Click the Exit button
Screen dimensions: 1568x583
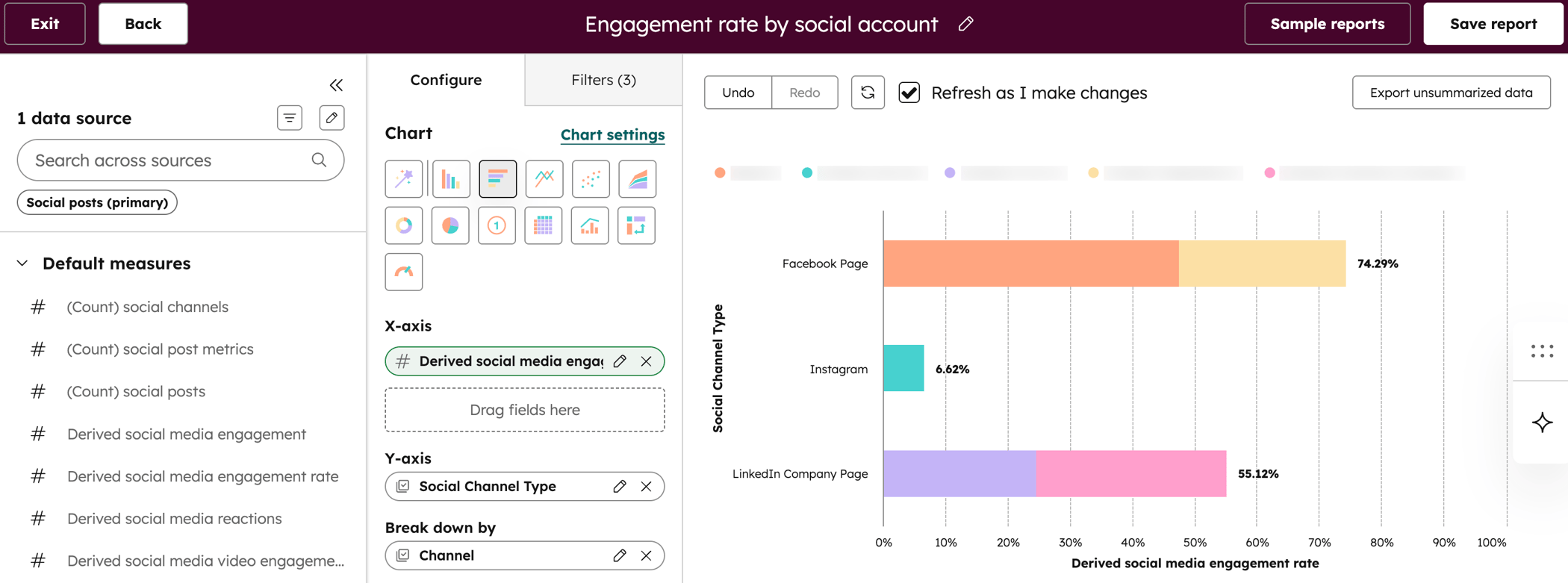[45, 24]
